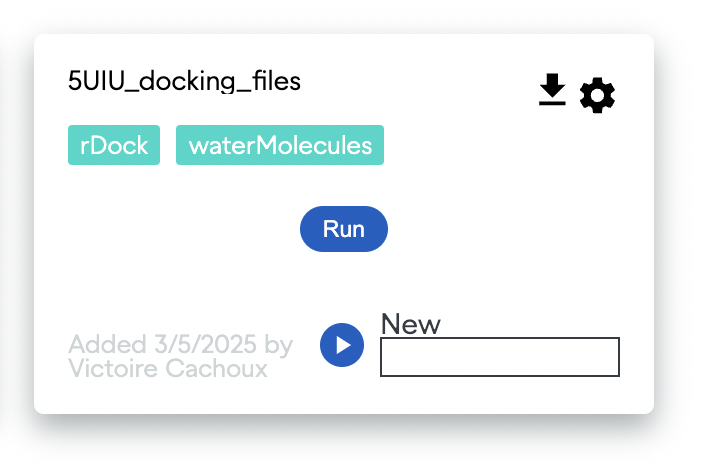The width and height of the screenshot is (714, 468).
Task: Tap the white triangle inside the blue circle
Action: pyautogui.click(x=343, y=345)
